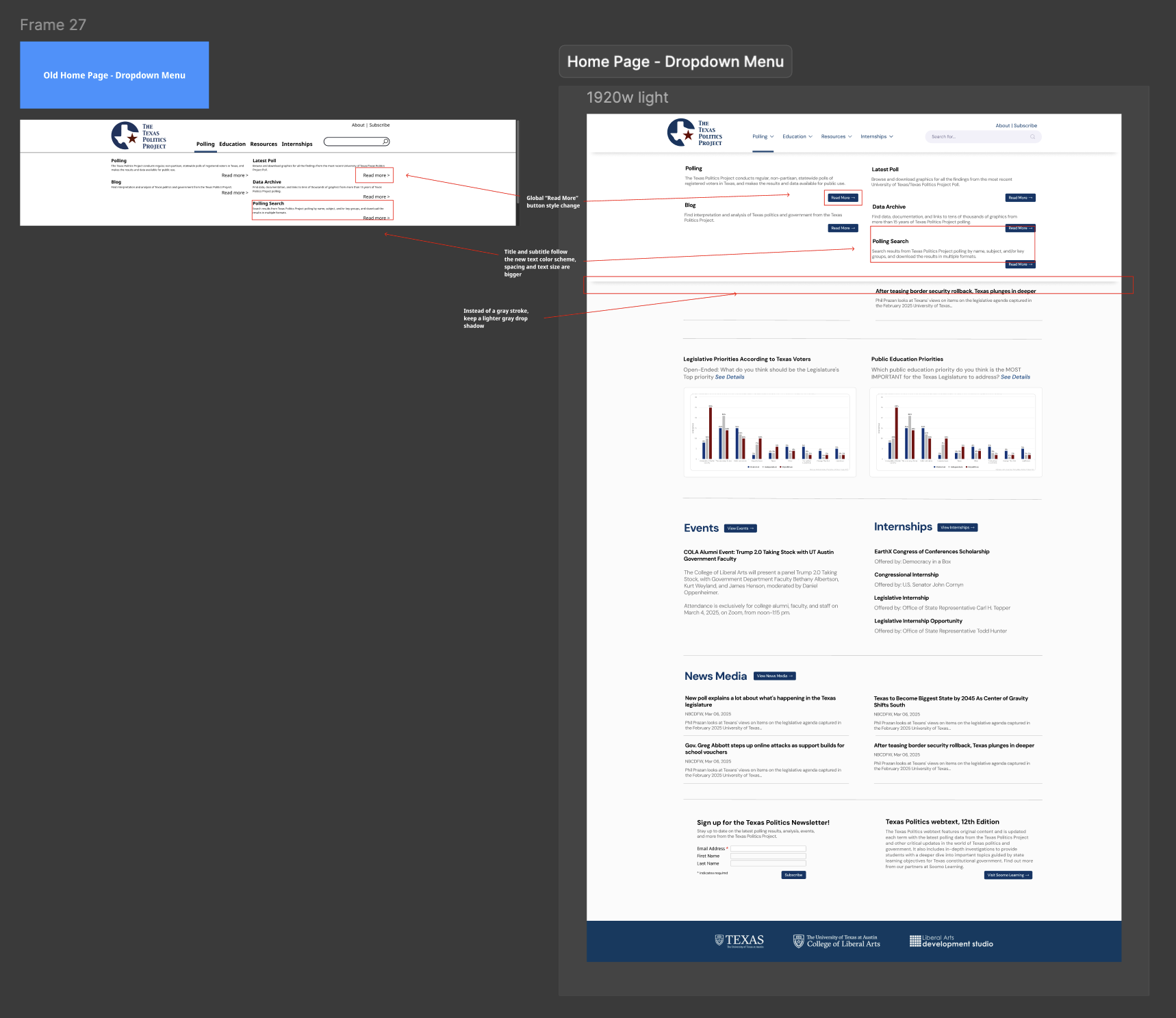Click the View Events button
The height and width of the screenshot is (1018, 1176).
point(740,529)
